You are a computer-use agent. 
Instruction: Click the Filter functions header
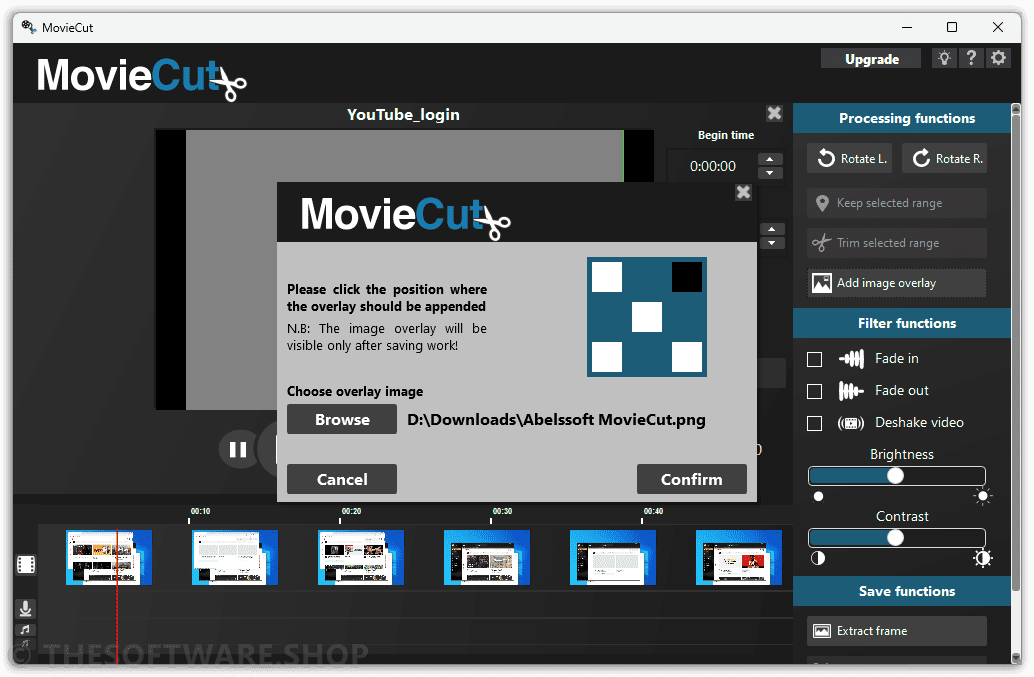pos(902,323)
